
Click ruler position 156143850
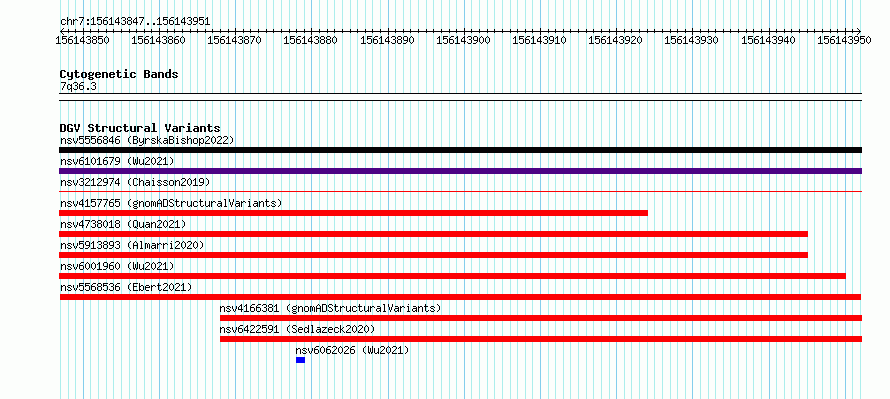click(83, 40)
